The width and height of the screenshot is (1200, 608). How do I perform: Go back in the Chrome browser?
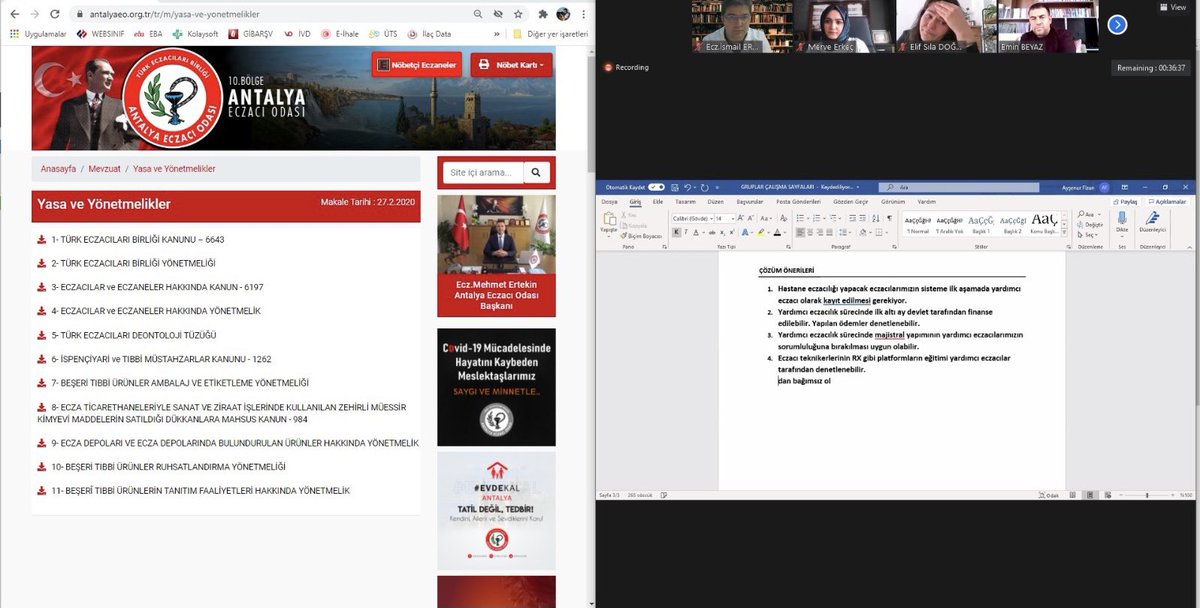14,14
